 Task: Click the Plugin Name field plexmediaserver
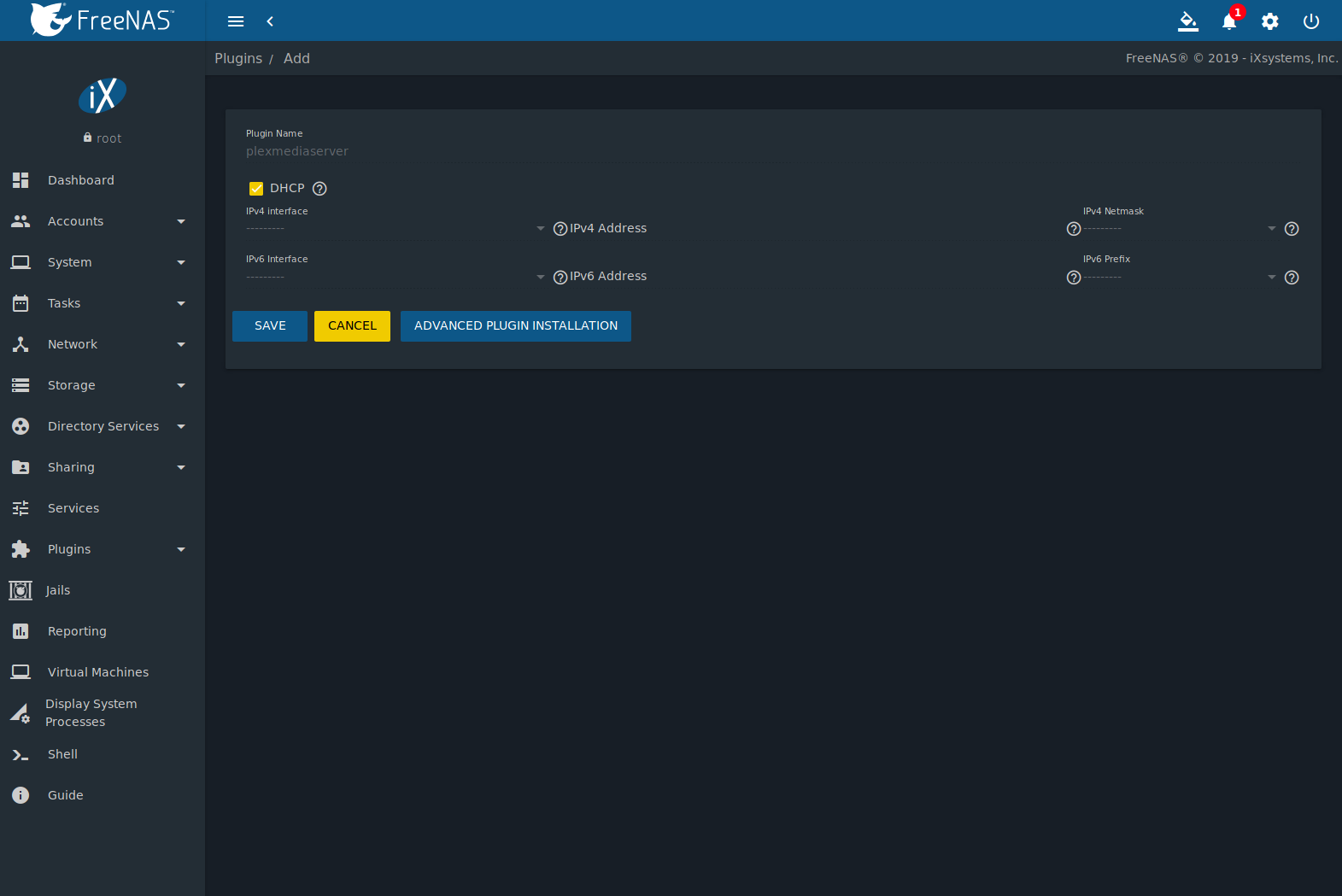click(x=773, y=152)
